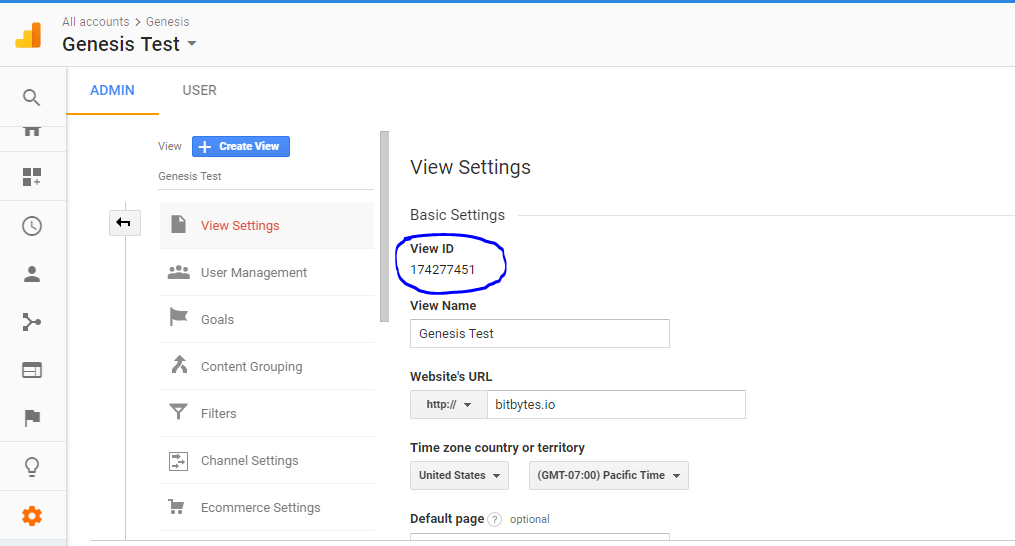Select the ADMIN tab
Image resolution: width=1015 pixels, height=546 pixels.
112,90
